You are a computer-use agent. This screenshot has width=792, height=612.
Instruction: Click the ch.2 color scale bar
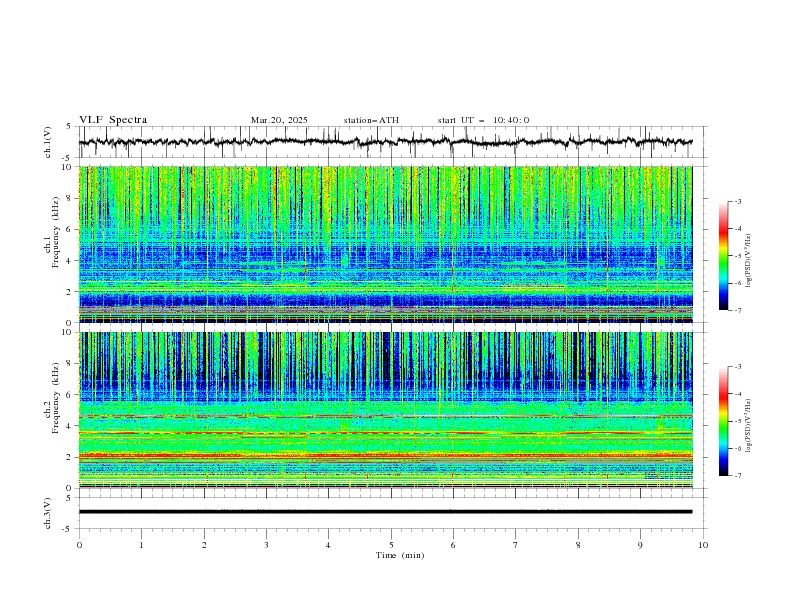click(723, 421)
